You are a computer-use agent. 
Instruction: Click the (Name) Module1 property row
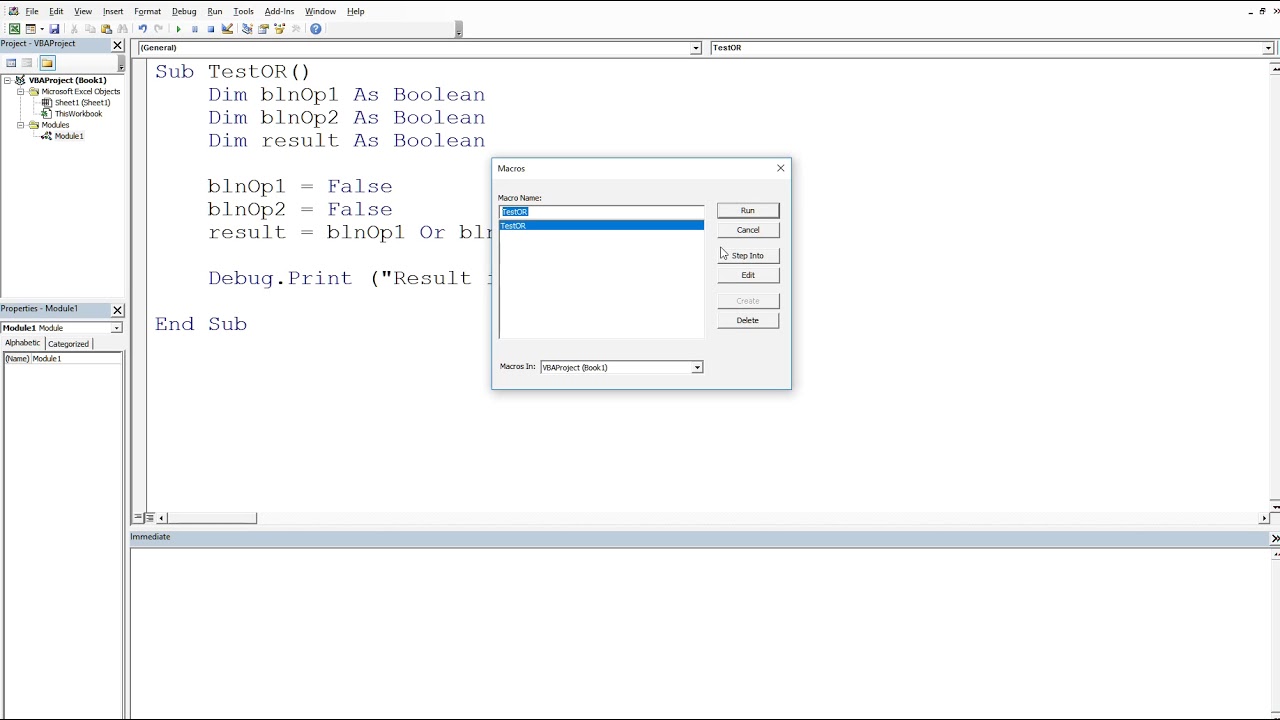click(63, 358)
